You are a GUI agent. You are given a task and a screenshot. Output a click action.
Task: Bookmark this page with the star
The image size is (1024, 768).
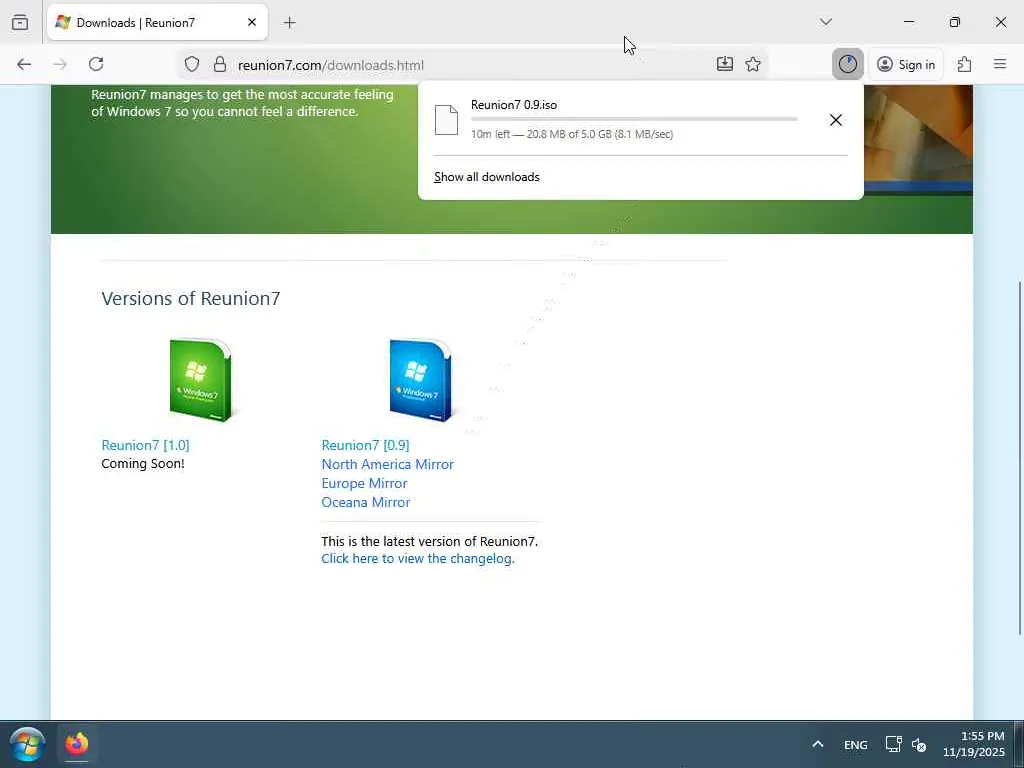click(x=753, y=64)
